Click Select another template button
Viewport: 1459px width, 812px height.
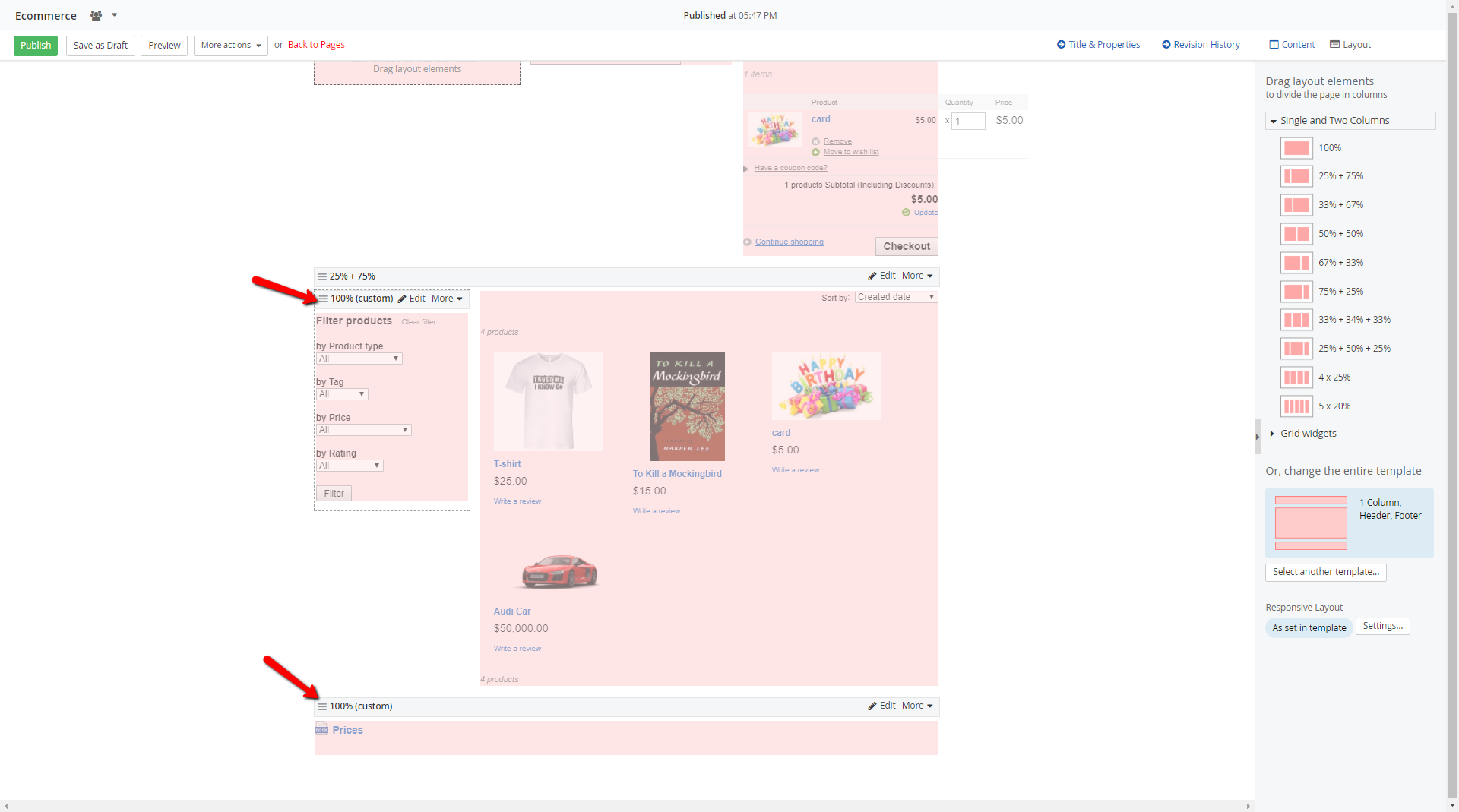point(1326,572)
